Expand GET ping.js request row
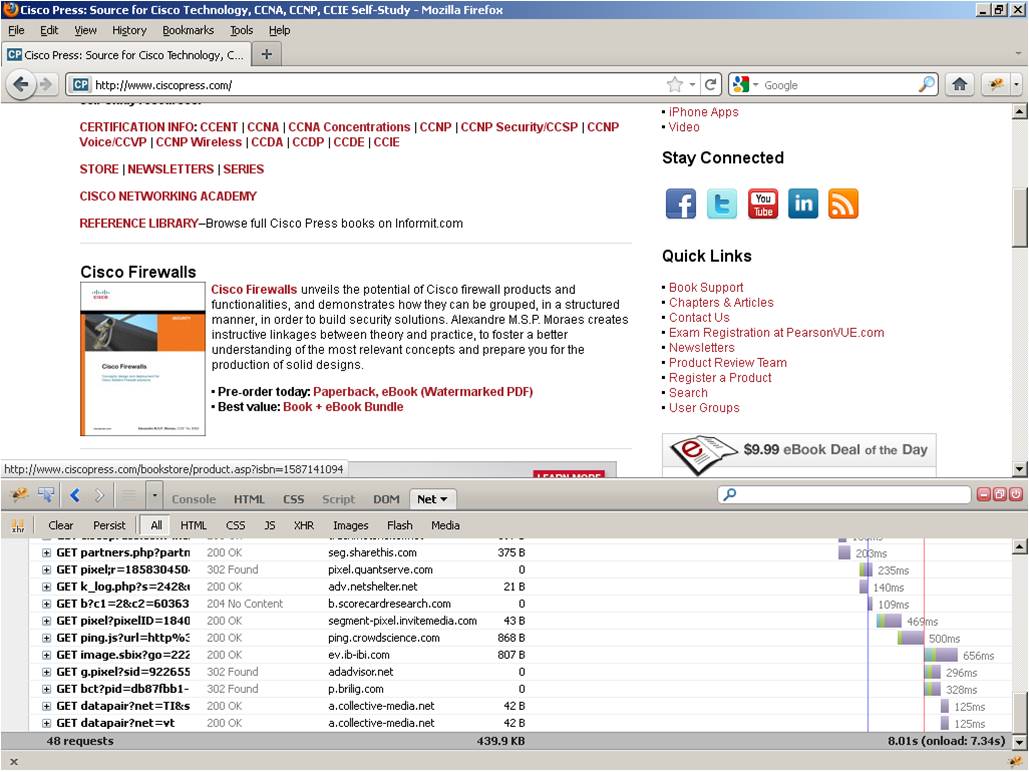The image size is (1029, 772). [x=46, y=638]
